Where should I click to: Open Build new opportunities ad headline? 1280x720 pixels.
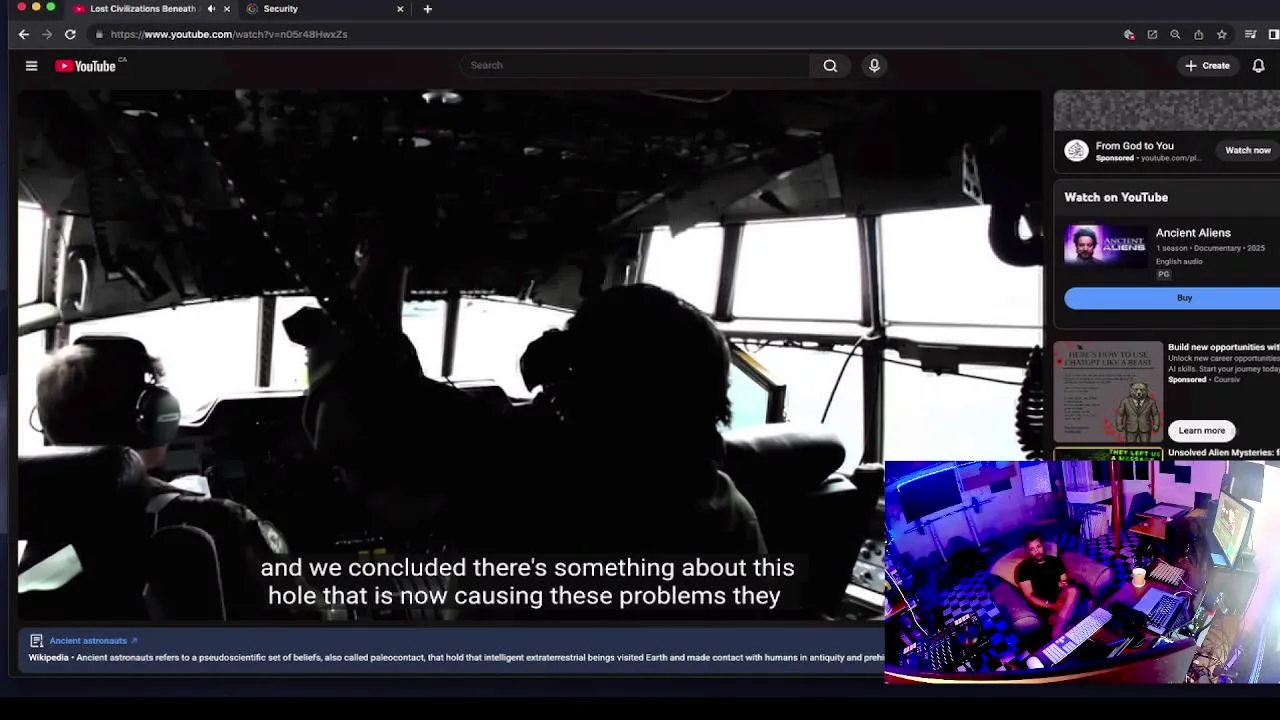coord(1223,347)
